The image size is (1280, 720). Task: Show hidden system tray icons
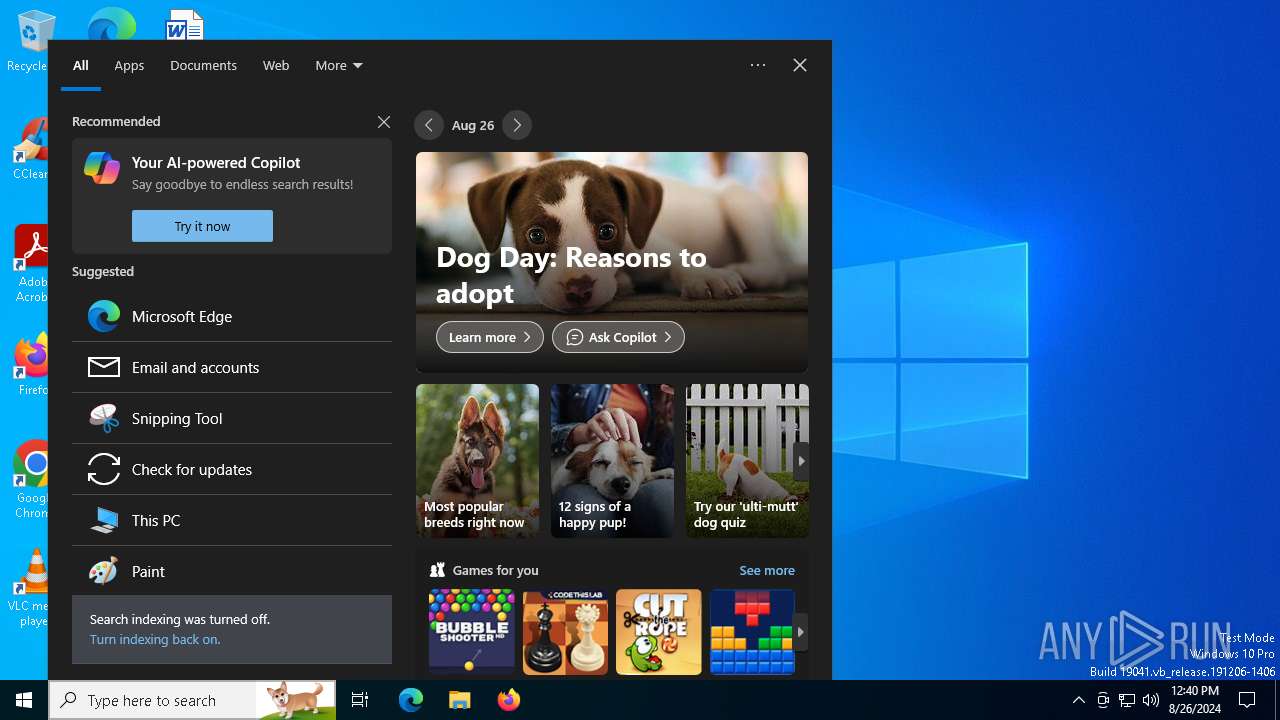[1078, 700]
